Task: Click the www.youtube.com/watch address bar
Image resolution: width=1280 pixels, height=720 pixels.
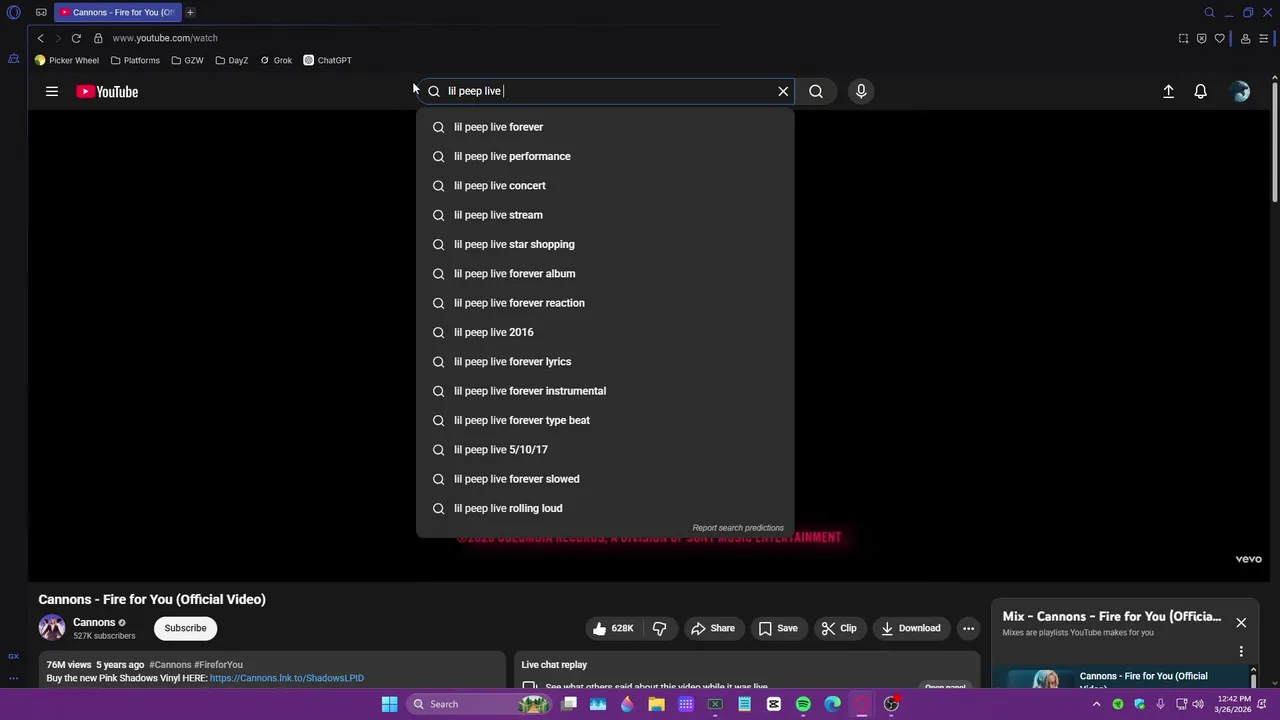Action: point(165,38)
